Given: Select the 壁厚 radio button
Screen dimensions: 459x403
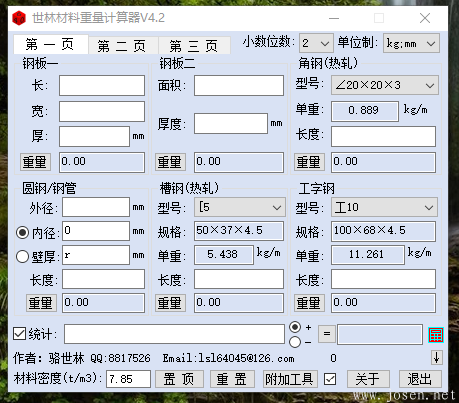Looking at the screenshot, I should [22, 256].
